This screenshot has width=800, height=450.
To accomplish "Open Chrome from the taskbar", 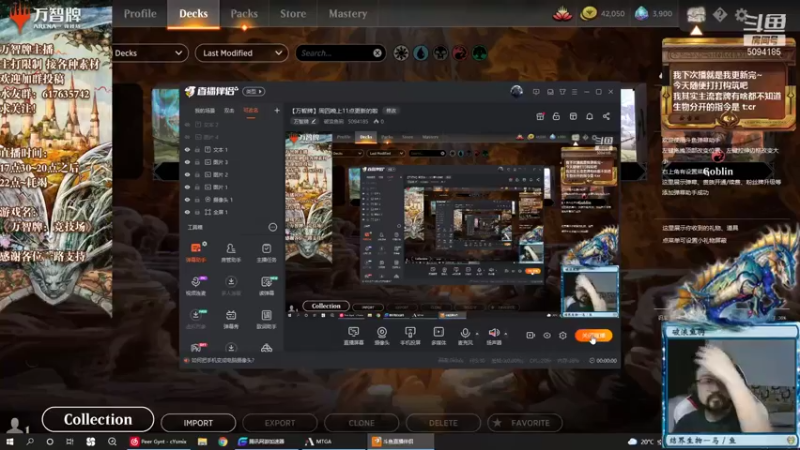I will coord(223,441).
